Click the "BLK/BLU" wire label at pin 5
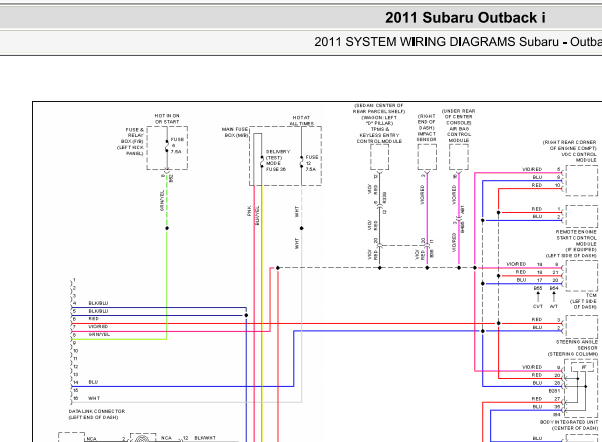This screenshot has height=442, width=602. tap(98, 311)
